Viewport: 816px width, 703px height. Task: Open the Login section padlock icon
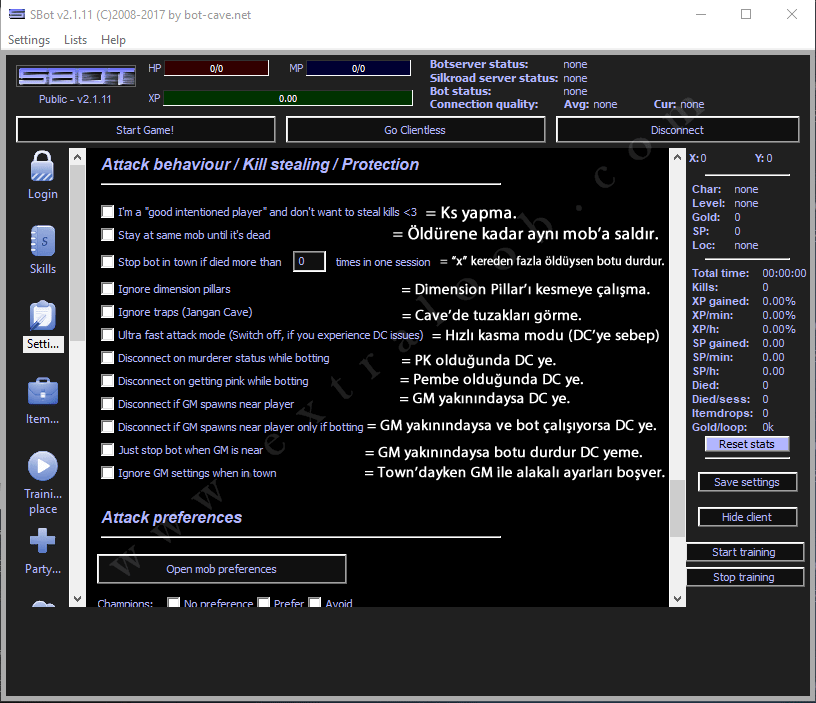(x=42, y=166)
